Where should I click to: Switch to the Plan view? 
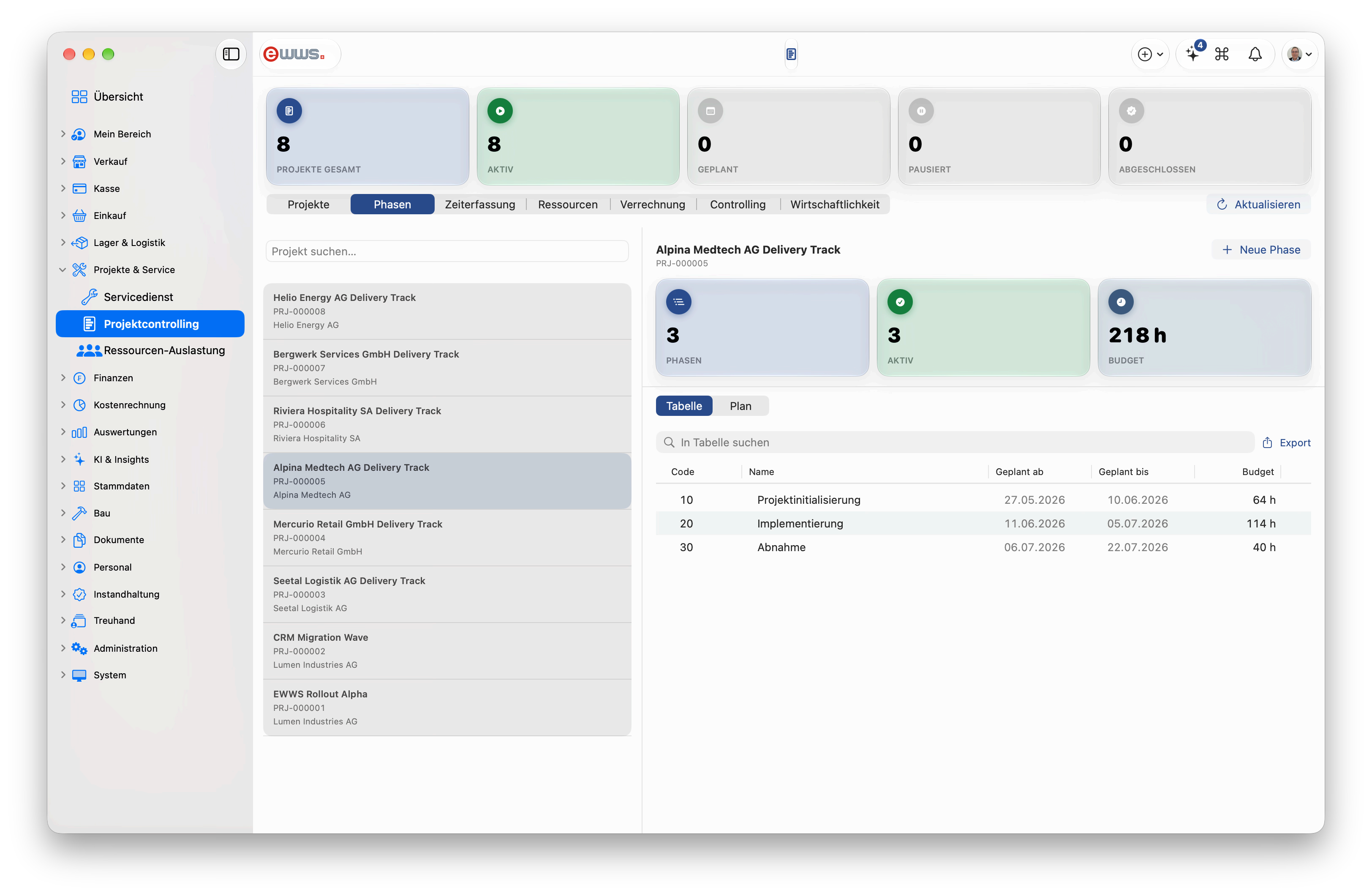point(740,406)
